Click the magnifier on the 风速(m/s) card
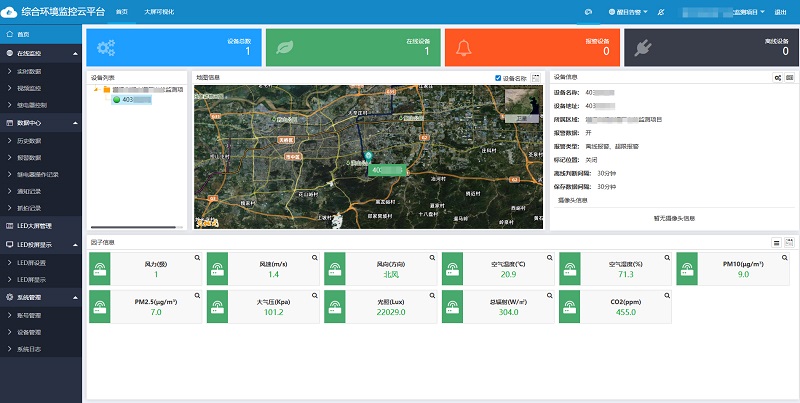Image resolution: width=800 pixels, height=403 pixels. (x=315, y=258)
